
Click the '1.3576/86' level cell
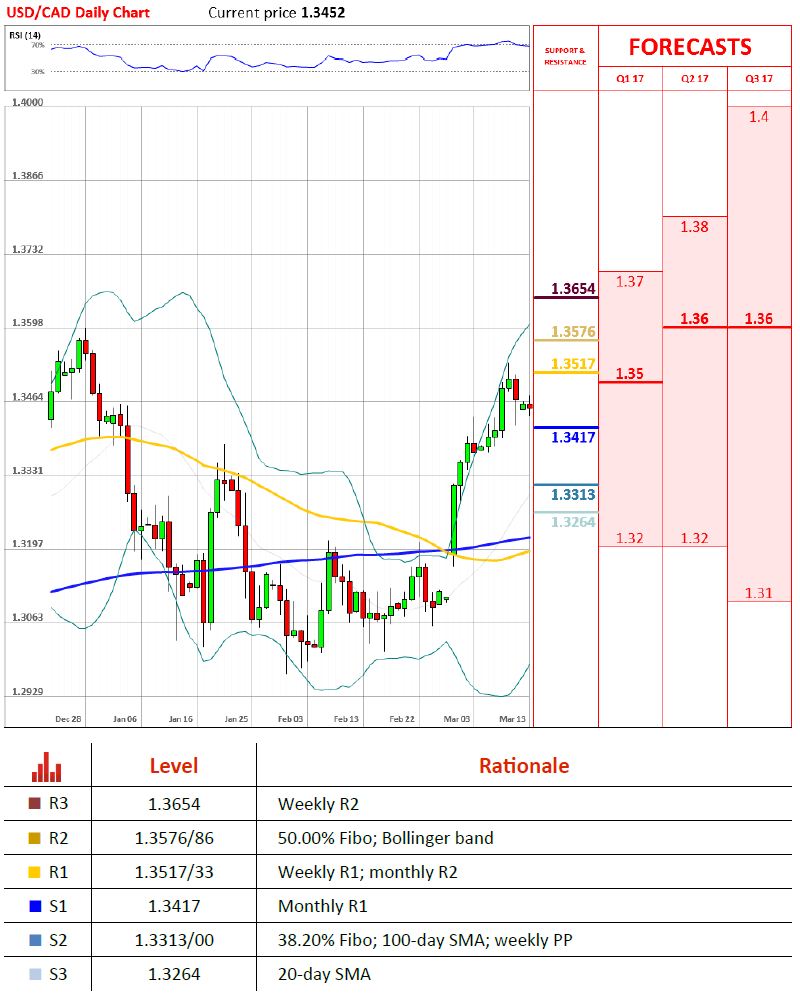coord(174,838)
